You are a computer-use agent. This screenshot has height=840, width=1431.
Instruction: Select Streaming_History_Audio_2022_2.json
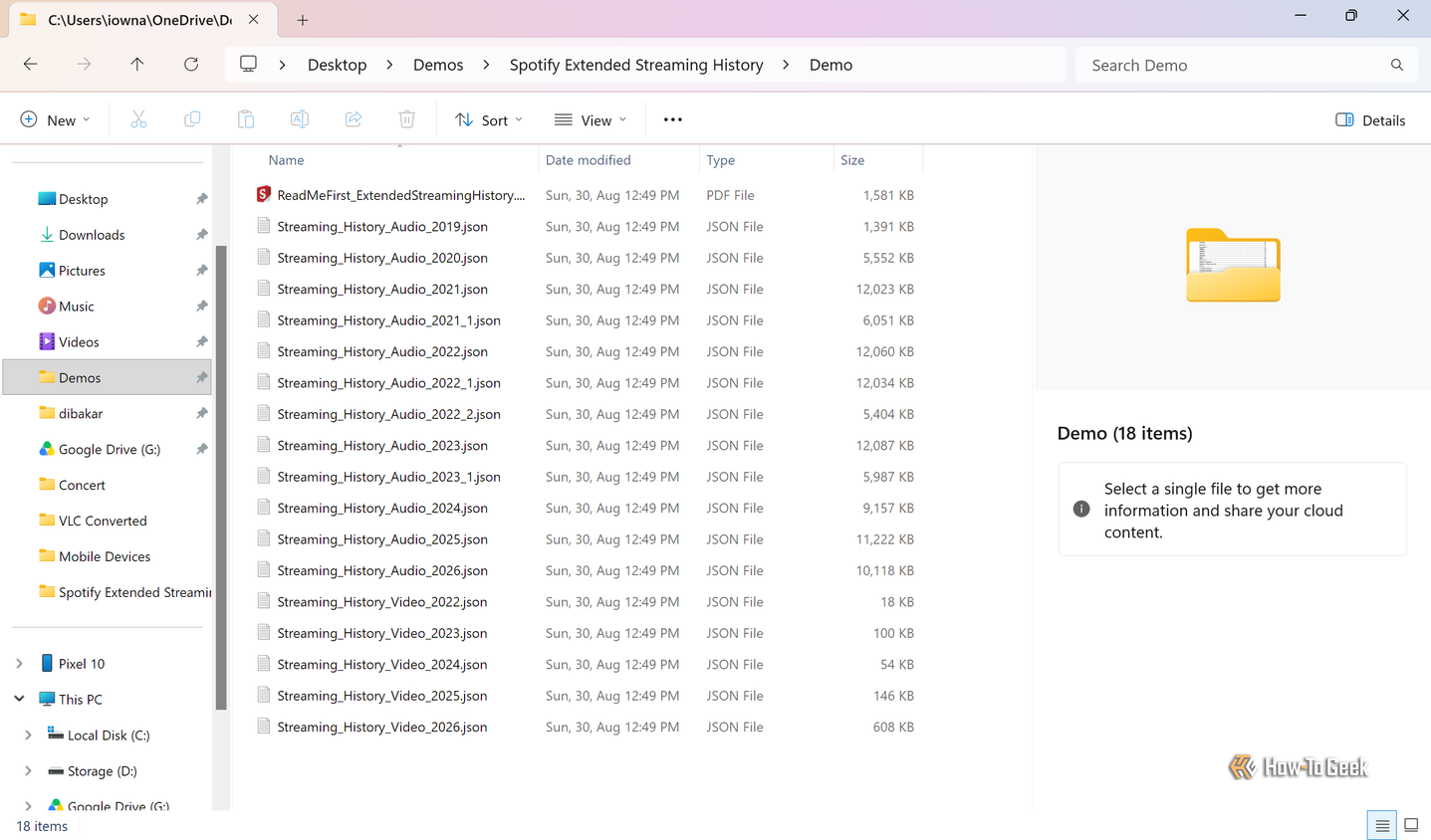(388, 414)
